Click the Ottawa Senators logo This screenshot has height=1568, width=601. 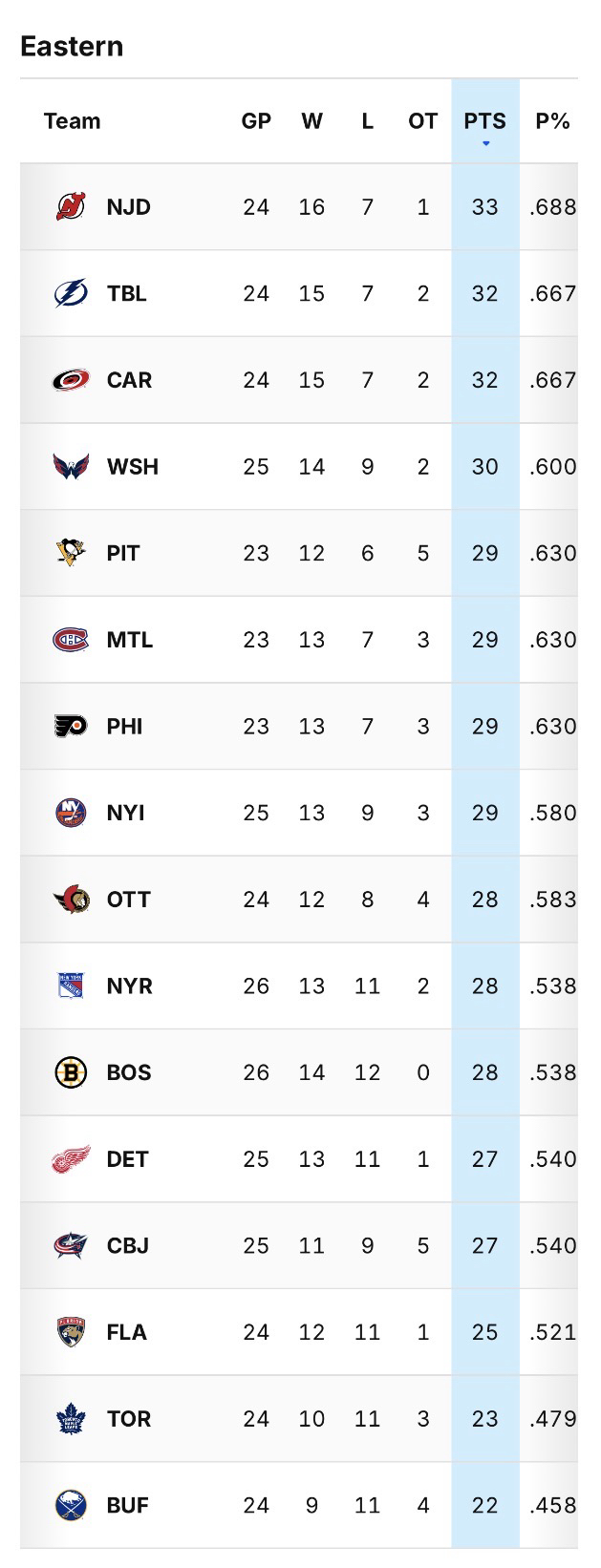[71, 900]
